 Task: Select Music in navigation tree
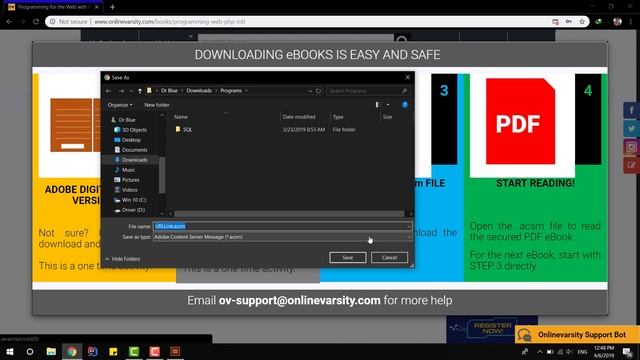tap(128, 170)
